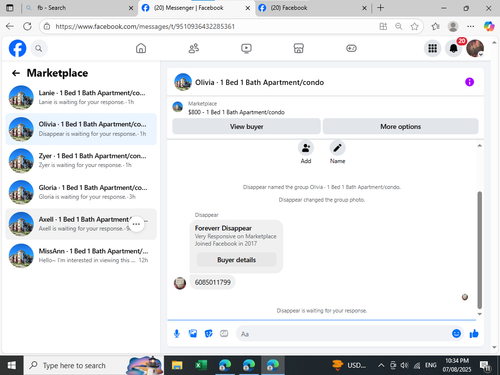Click the Name pencil edit icon
This screenshot has width=500, height=375.
click(337, 148)
